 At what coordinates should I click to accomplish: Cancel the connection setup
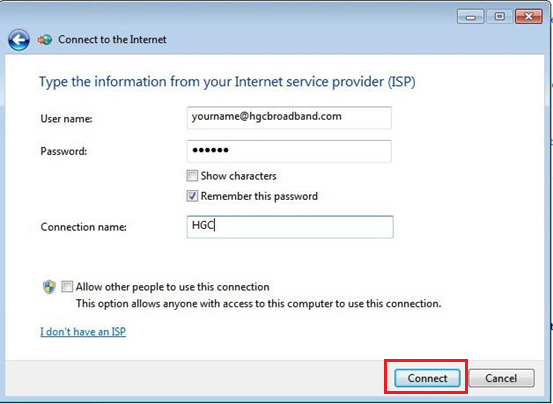[501, 378]
